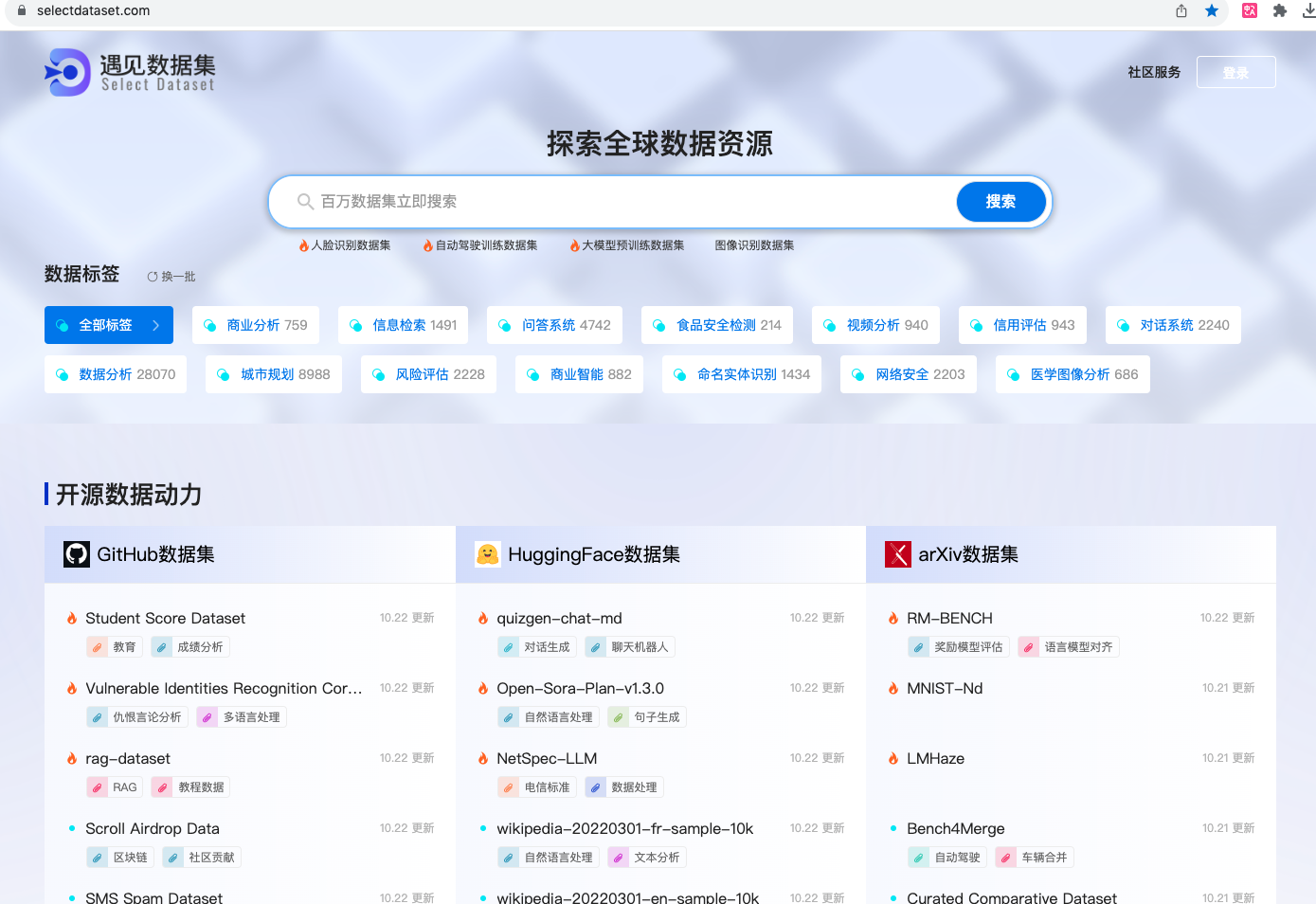Click the 聊天机器人 tag label
Viewport: 1316px width, 904px height.
click(640, 647)
